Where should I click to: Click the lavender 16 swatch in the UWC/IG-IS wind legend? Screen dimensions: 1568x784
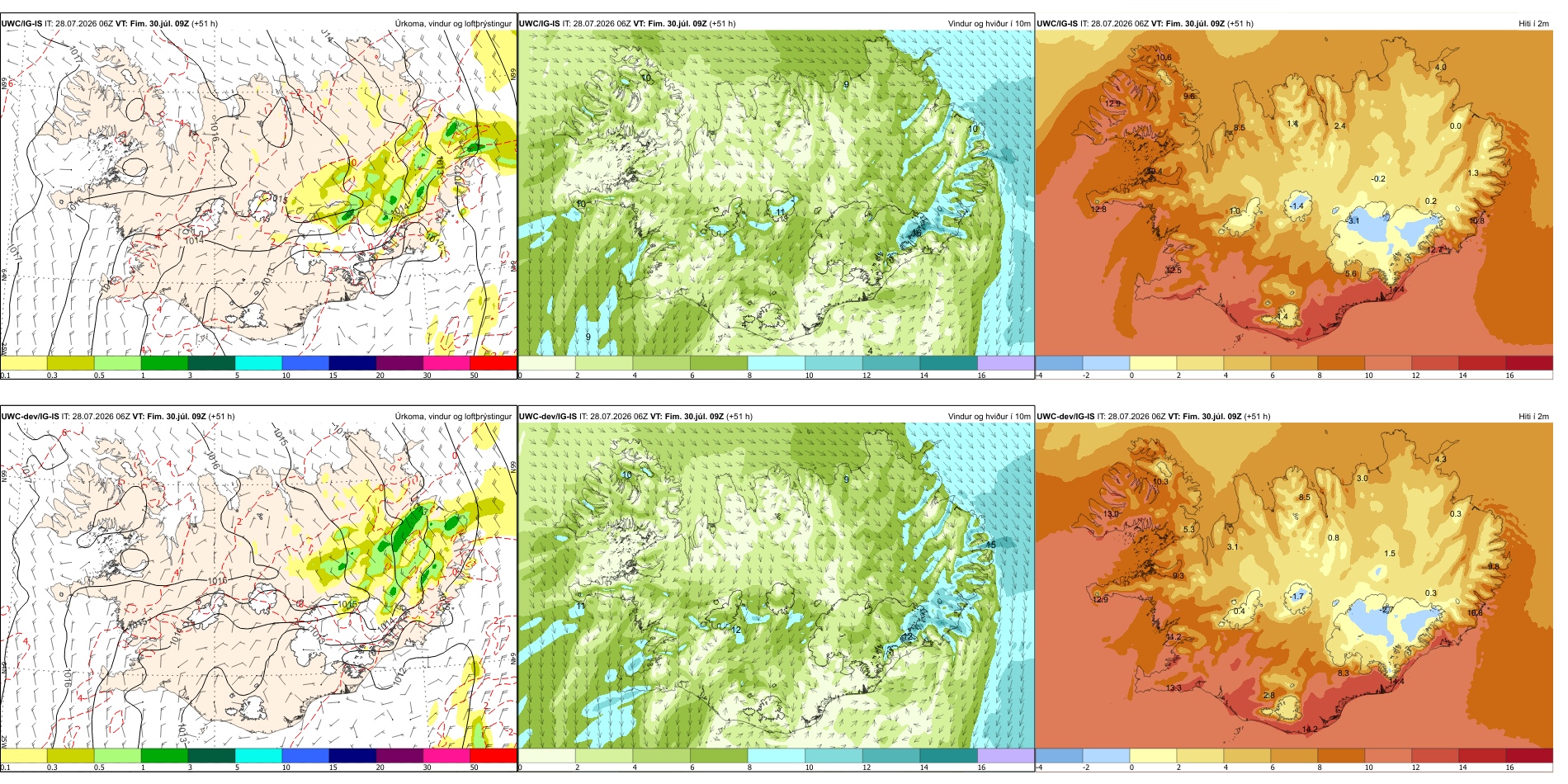[x=1005, y=363]
